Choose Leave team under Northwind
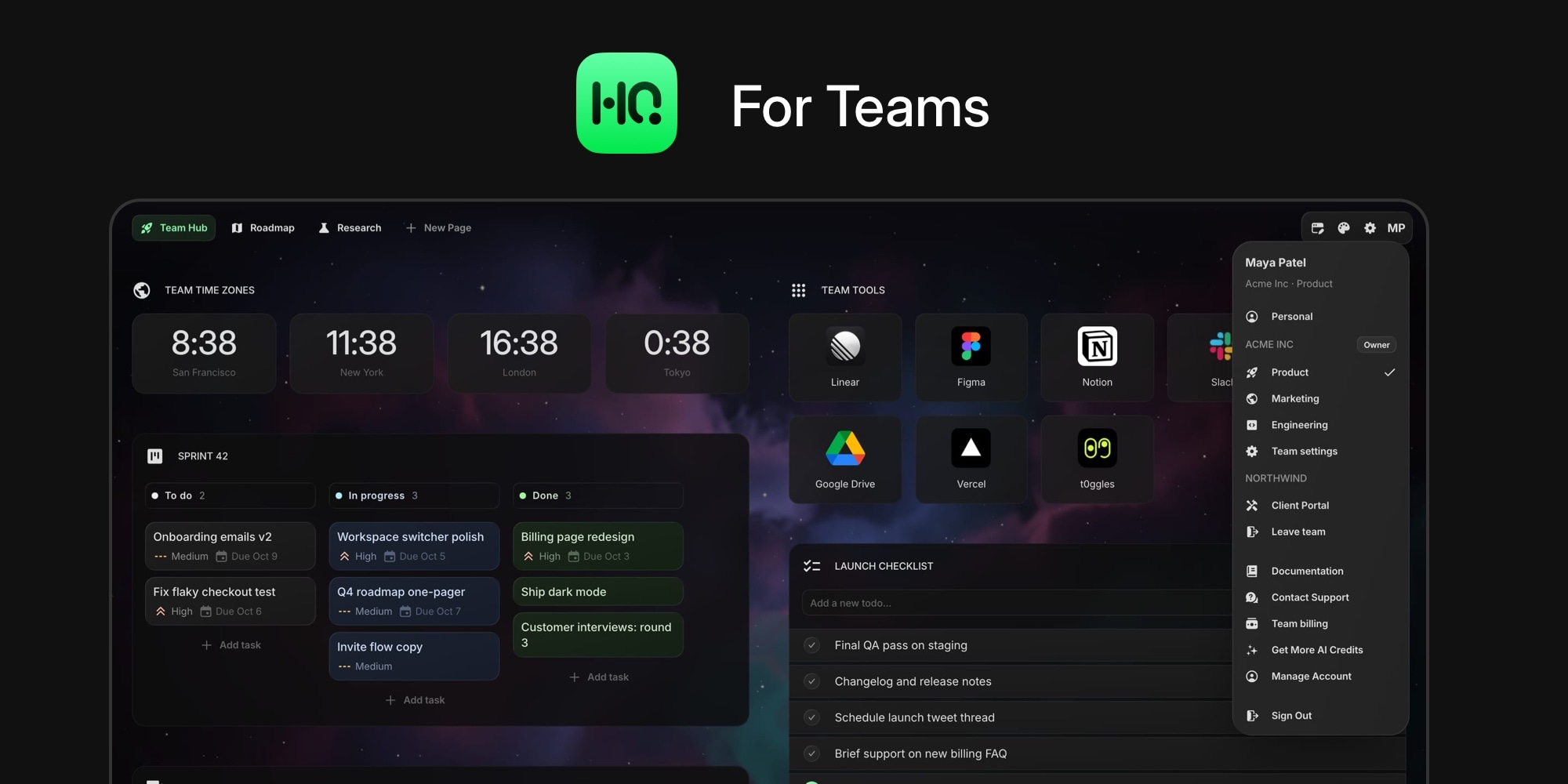This screenshot has height=784, width=1568. 1320,532
